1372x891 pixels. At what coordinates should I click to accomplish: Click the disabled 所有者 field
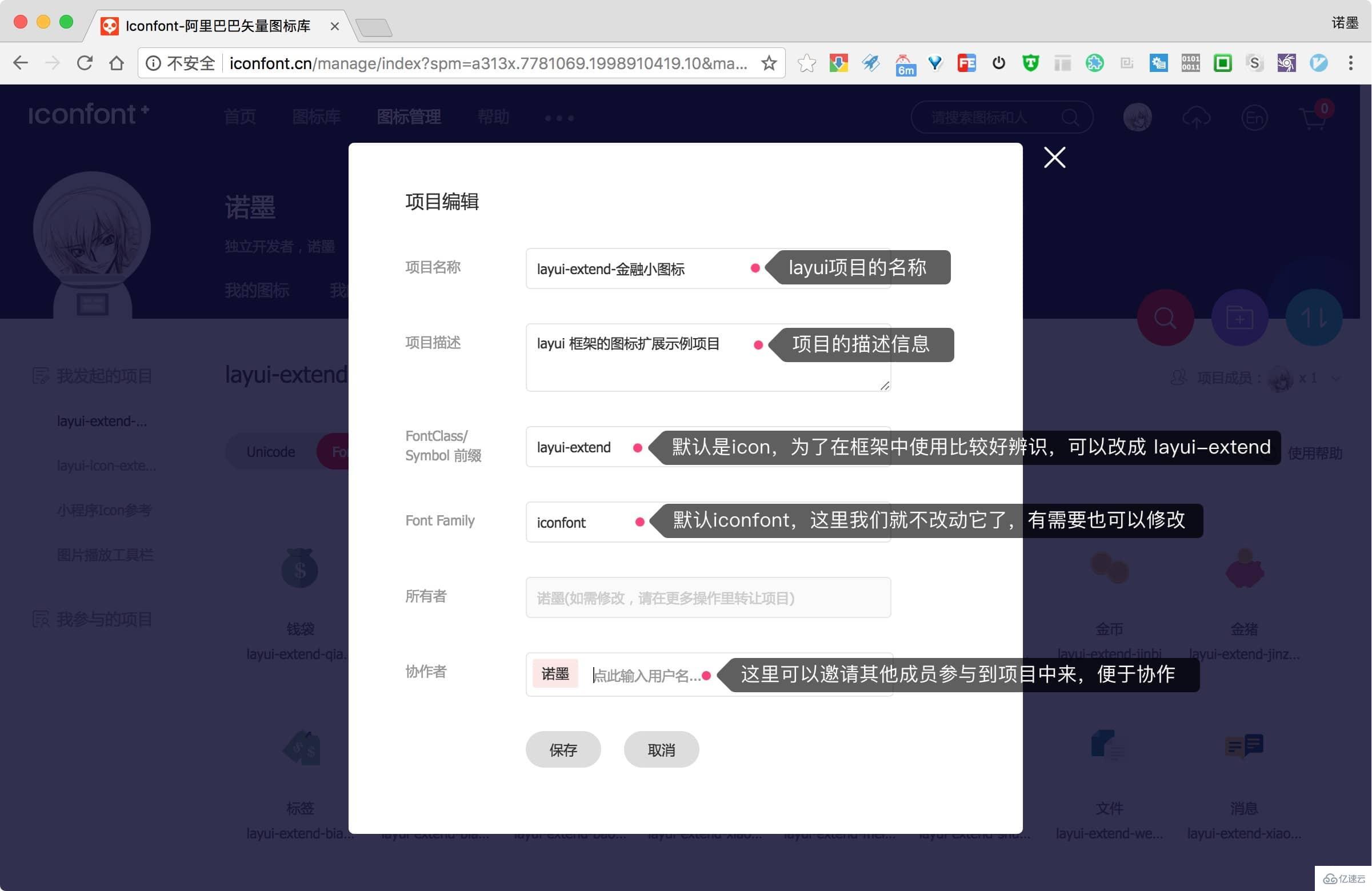pos(708,597)
